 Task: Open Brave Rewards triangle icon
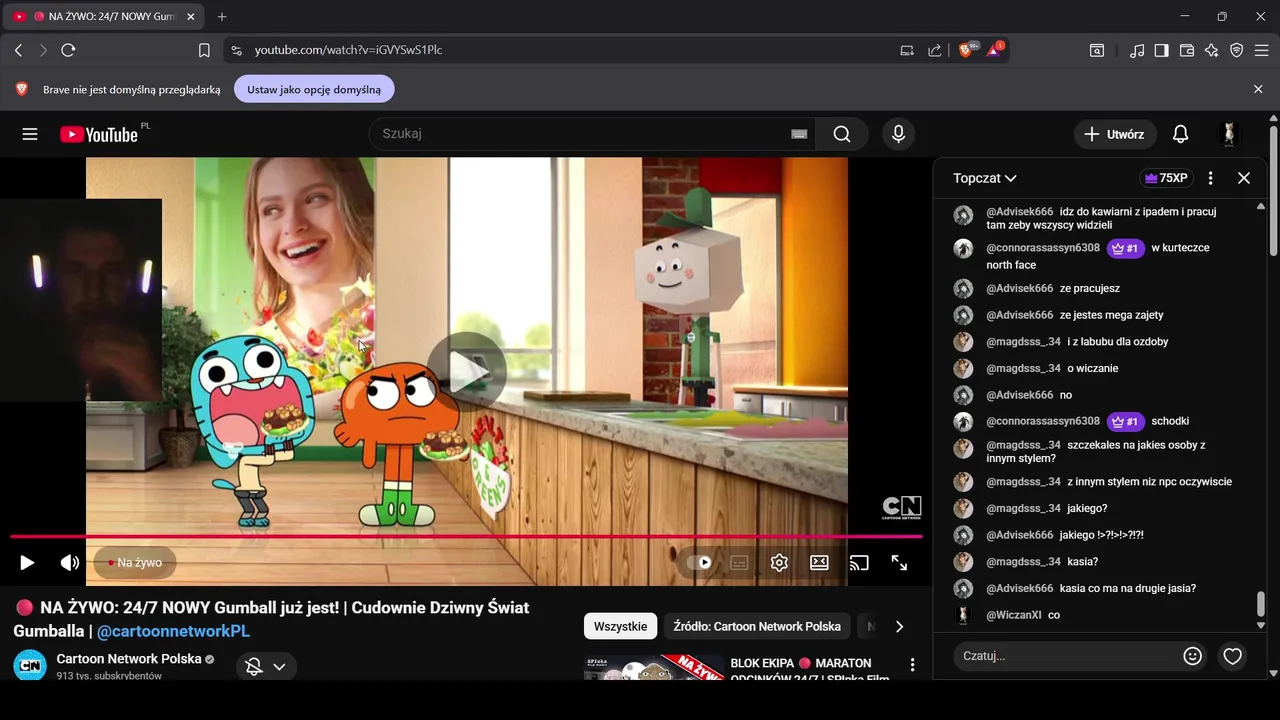[995, 49]
